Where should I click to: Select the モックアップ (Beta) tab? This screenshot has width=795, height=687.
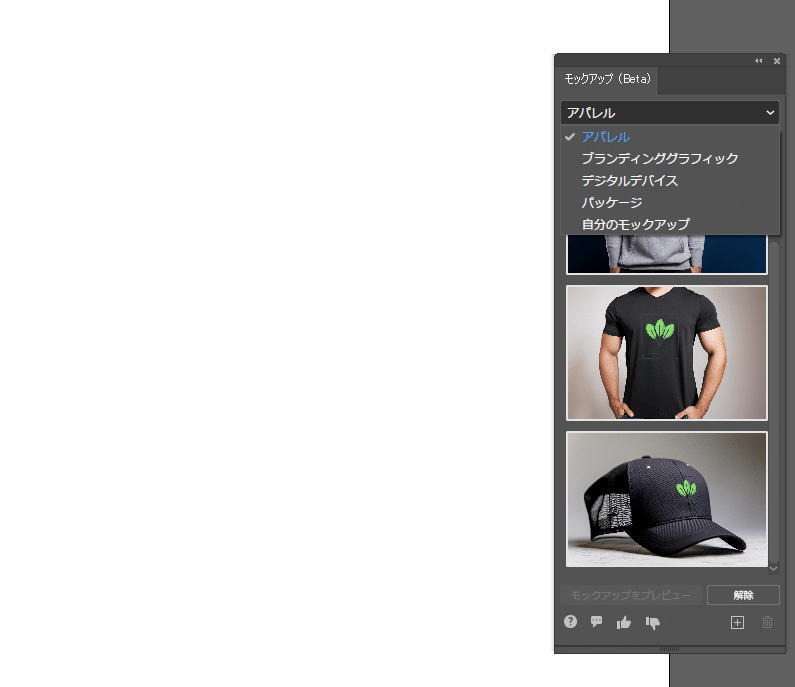coord(607,79)
